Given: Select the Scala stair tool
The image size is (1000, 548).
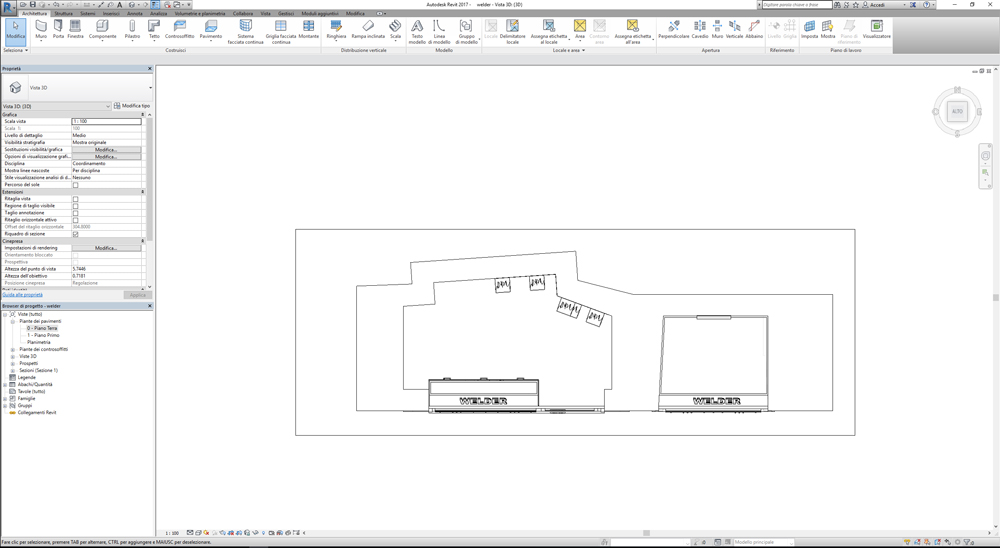Looking at the screenshot, I should point(395,29).
